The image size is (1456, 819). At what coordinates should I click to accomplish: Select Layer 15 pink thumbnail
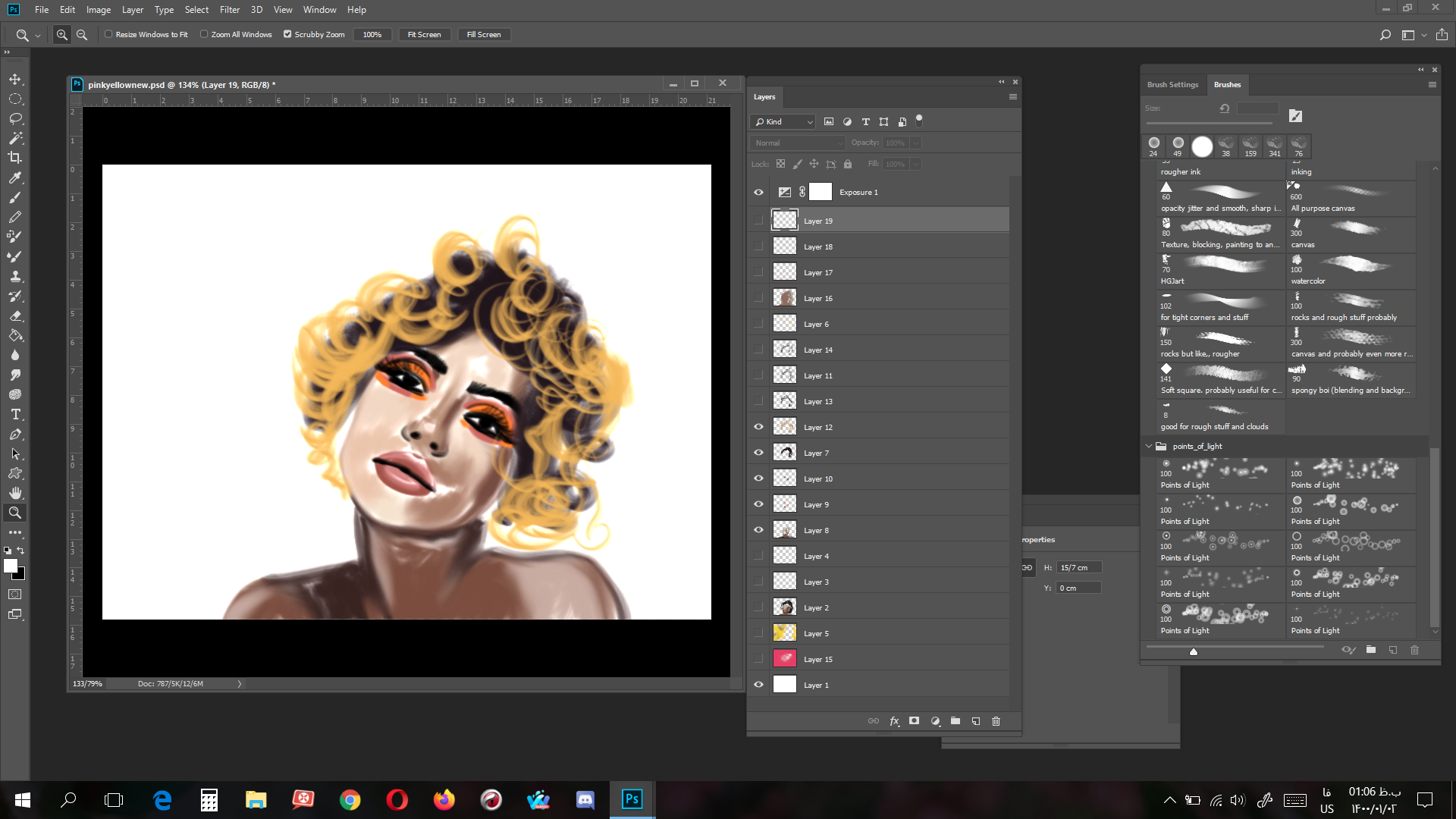tap(784, 659)
